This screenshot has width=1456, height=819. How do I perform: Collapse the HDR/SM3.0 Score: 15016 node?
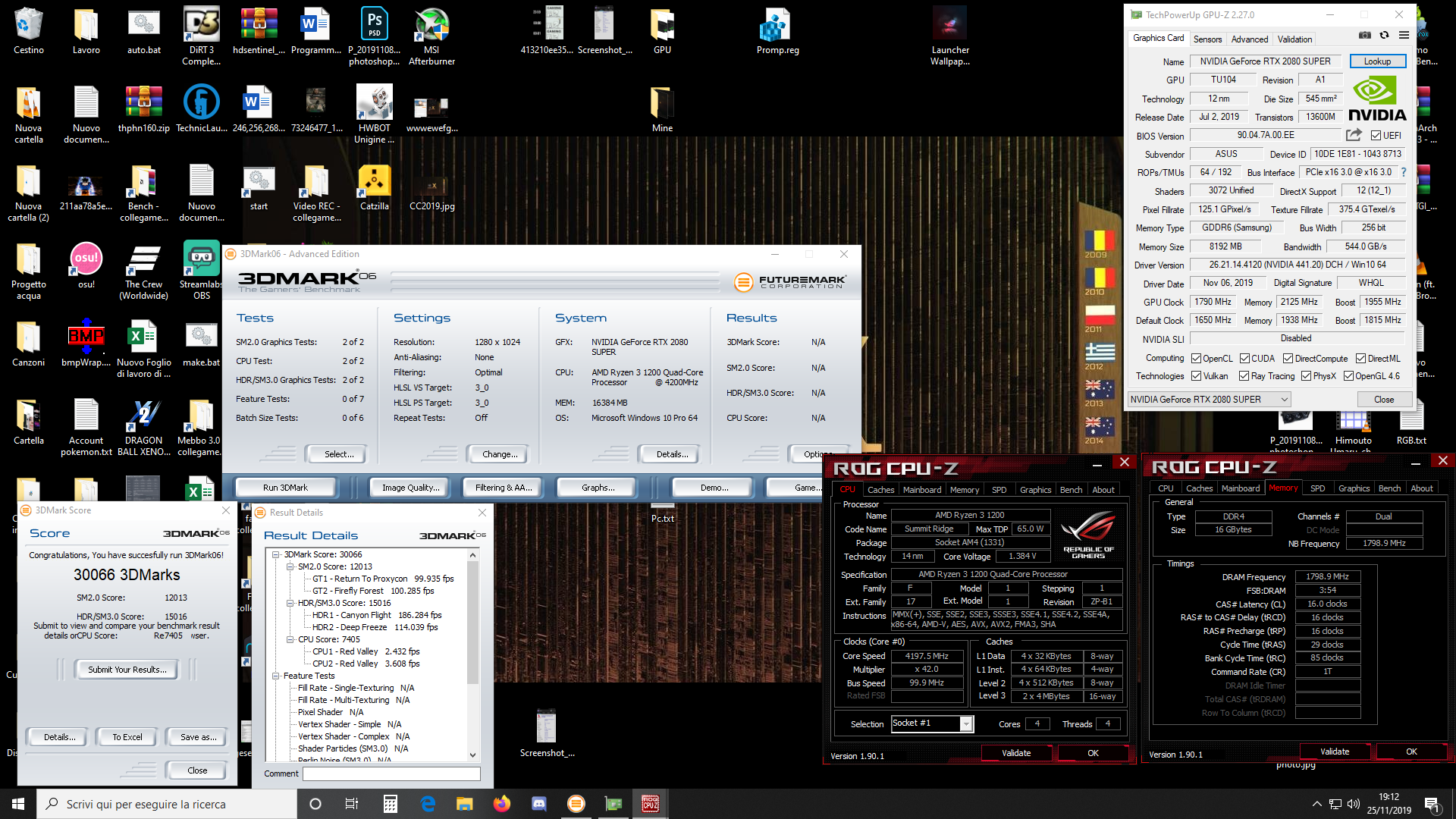[x=290, y=603]
